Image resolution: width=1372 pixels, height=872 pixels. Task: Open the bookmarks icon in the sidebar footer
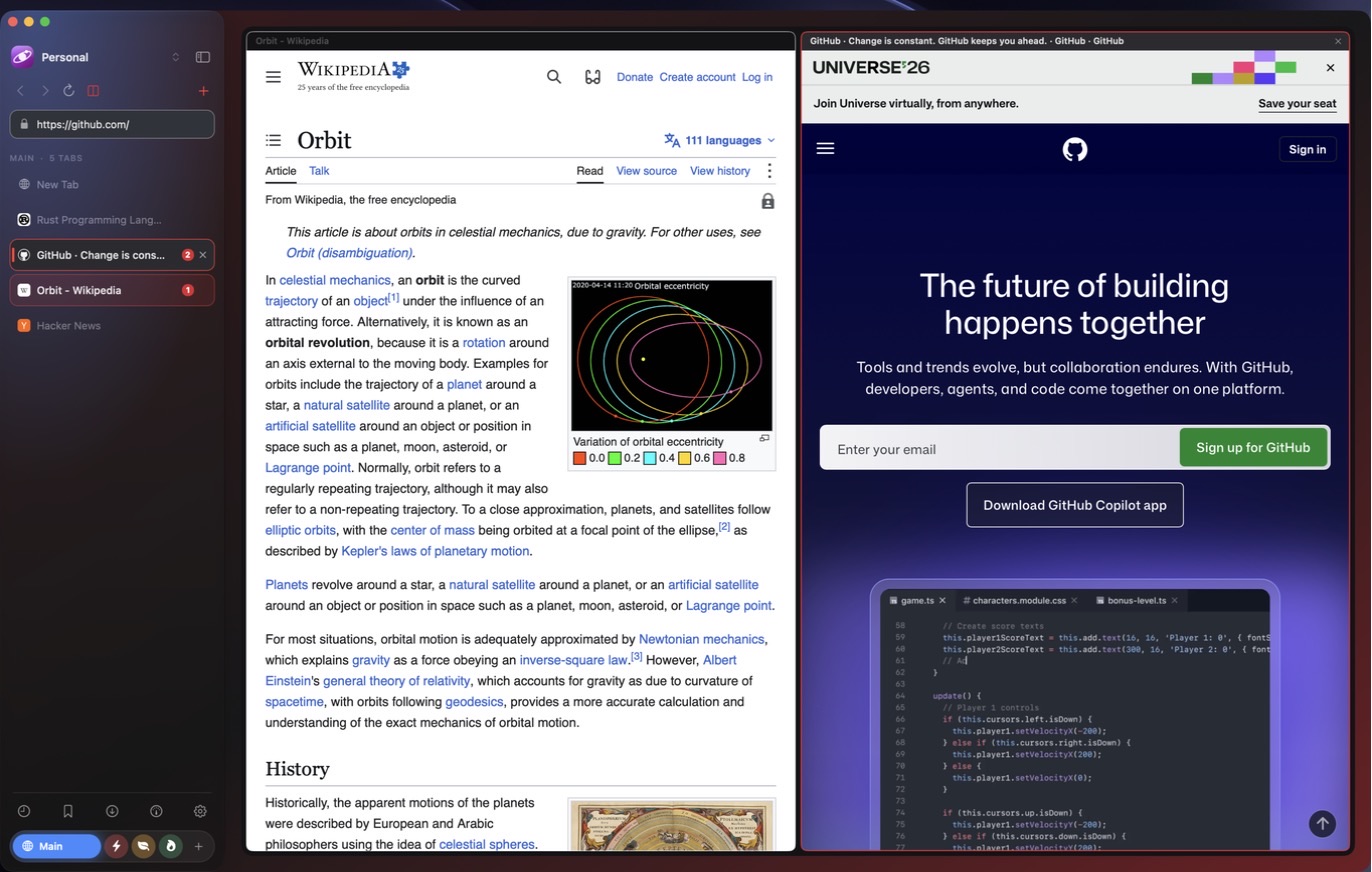(x=68, y=811)
